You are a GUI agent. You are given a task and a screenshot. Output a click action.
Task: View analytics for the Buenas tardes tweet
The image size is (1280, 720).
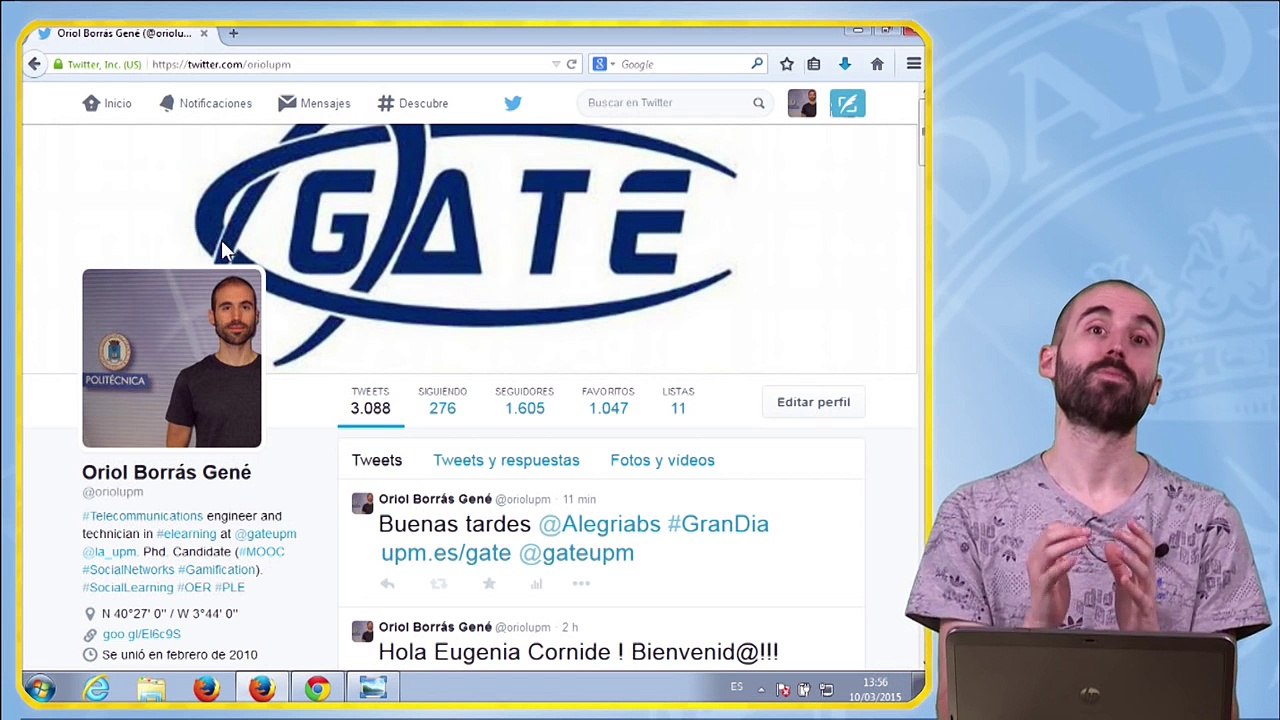pos(536,584)
